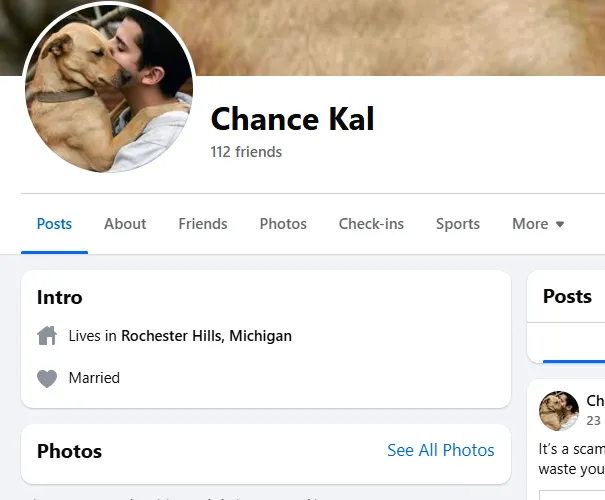Click the home icon in Intro
The height and width of the screenshot is (500, 605).
click(47, 336)
